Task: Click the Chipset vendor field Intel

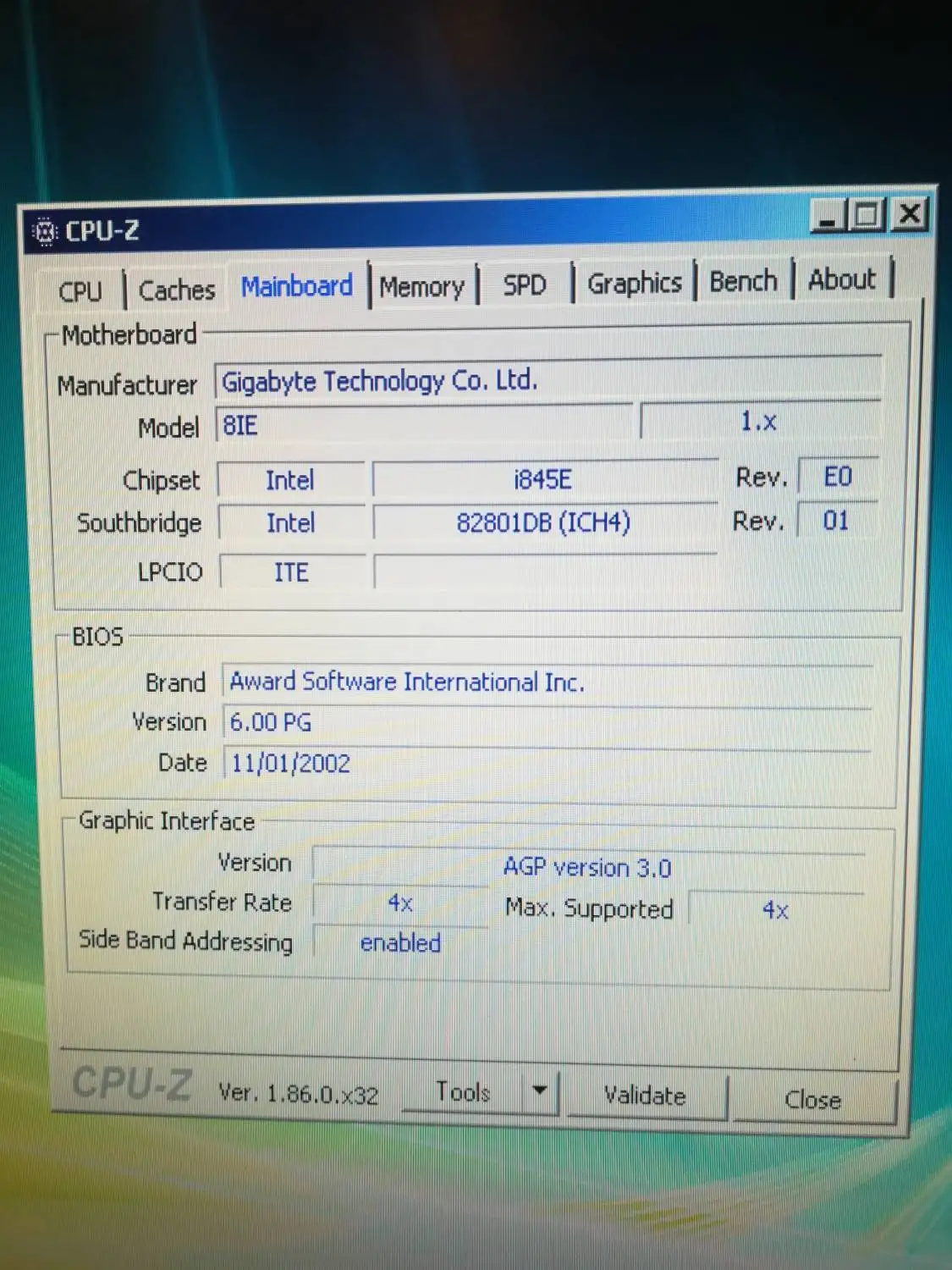Action: [290, 480]
